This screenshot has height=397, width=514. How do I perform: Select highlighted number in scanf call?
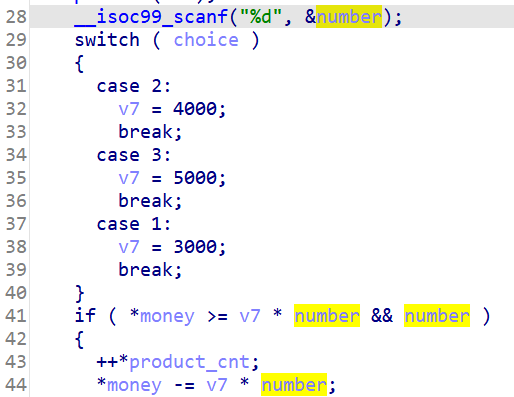tap(349, 17)
